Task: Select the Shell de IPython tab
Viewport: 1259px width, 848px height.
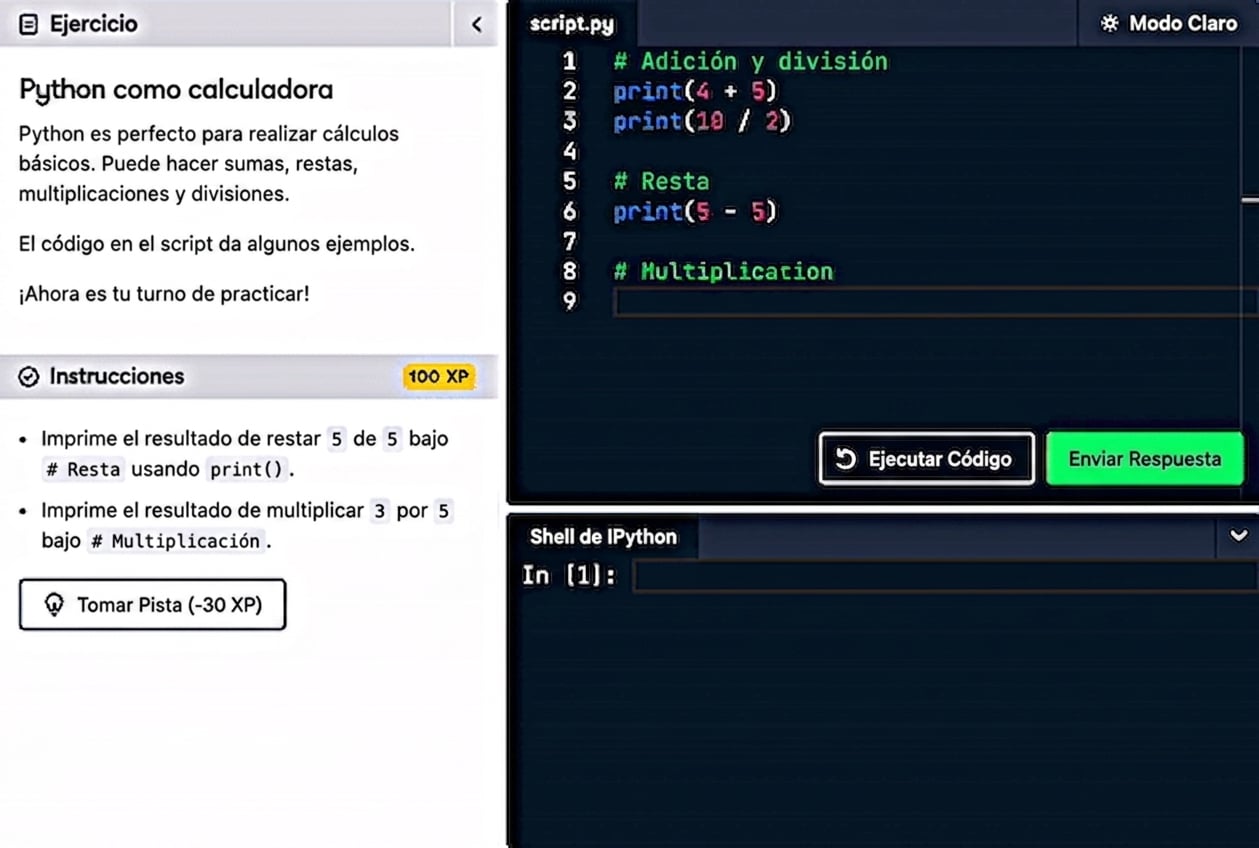Action: [x=603, y=537]
